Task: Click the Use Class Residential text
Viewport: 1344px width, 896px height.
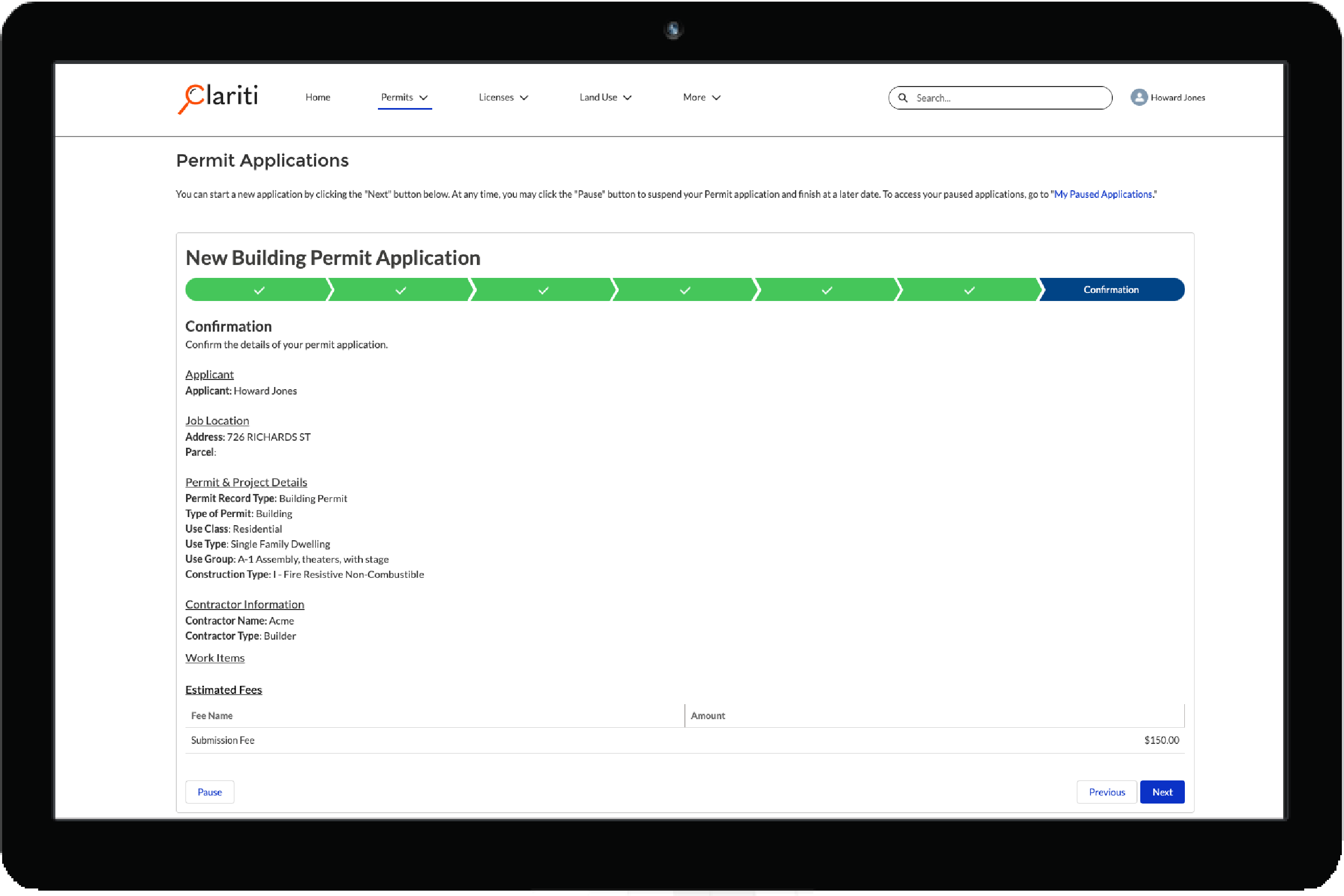Action: [234, 529]
